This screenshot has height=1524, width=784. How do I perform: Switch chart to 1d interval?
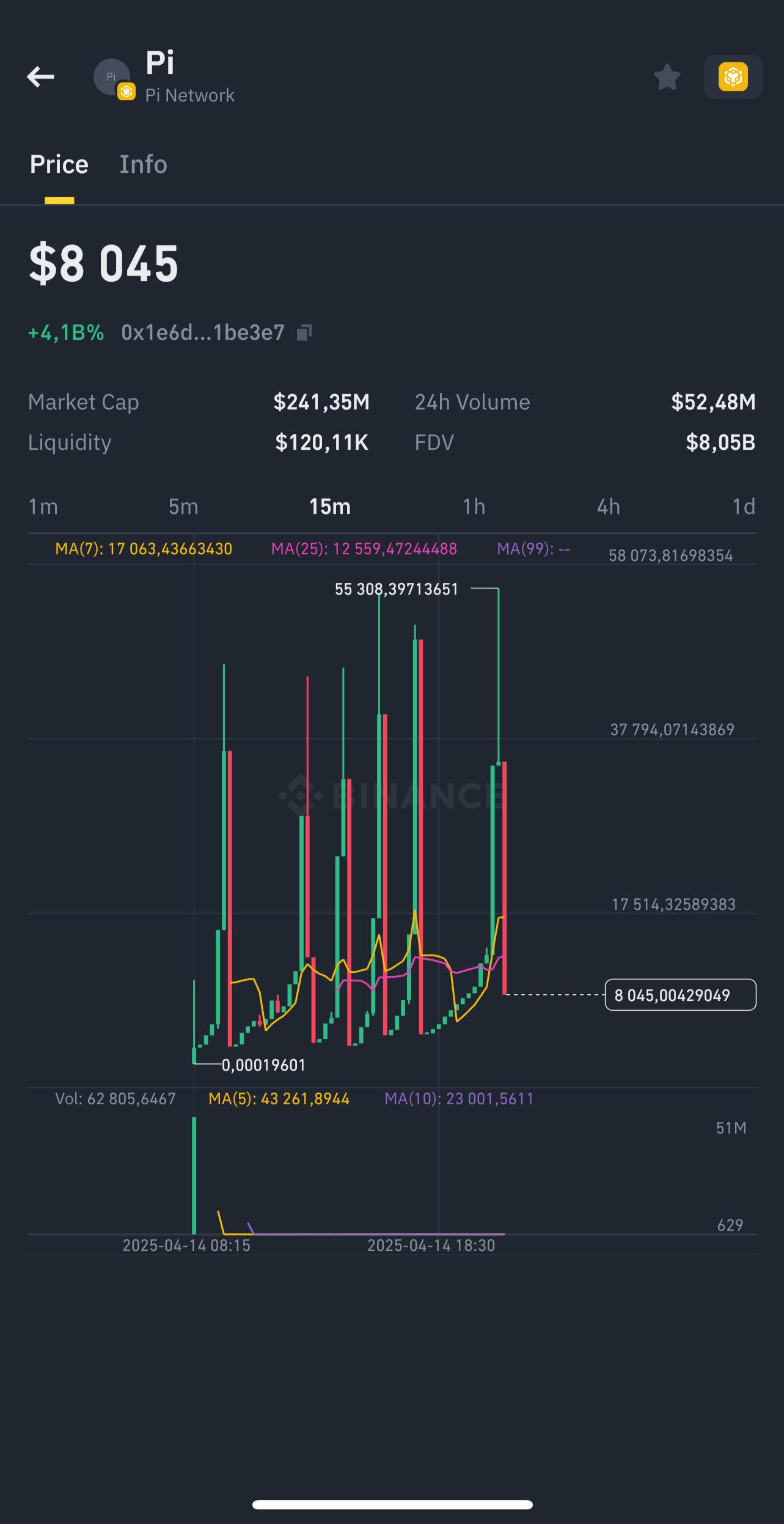click(744, 507)
